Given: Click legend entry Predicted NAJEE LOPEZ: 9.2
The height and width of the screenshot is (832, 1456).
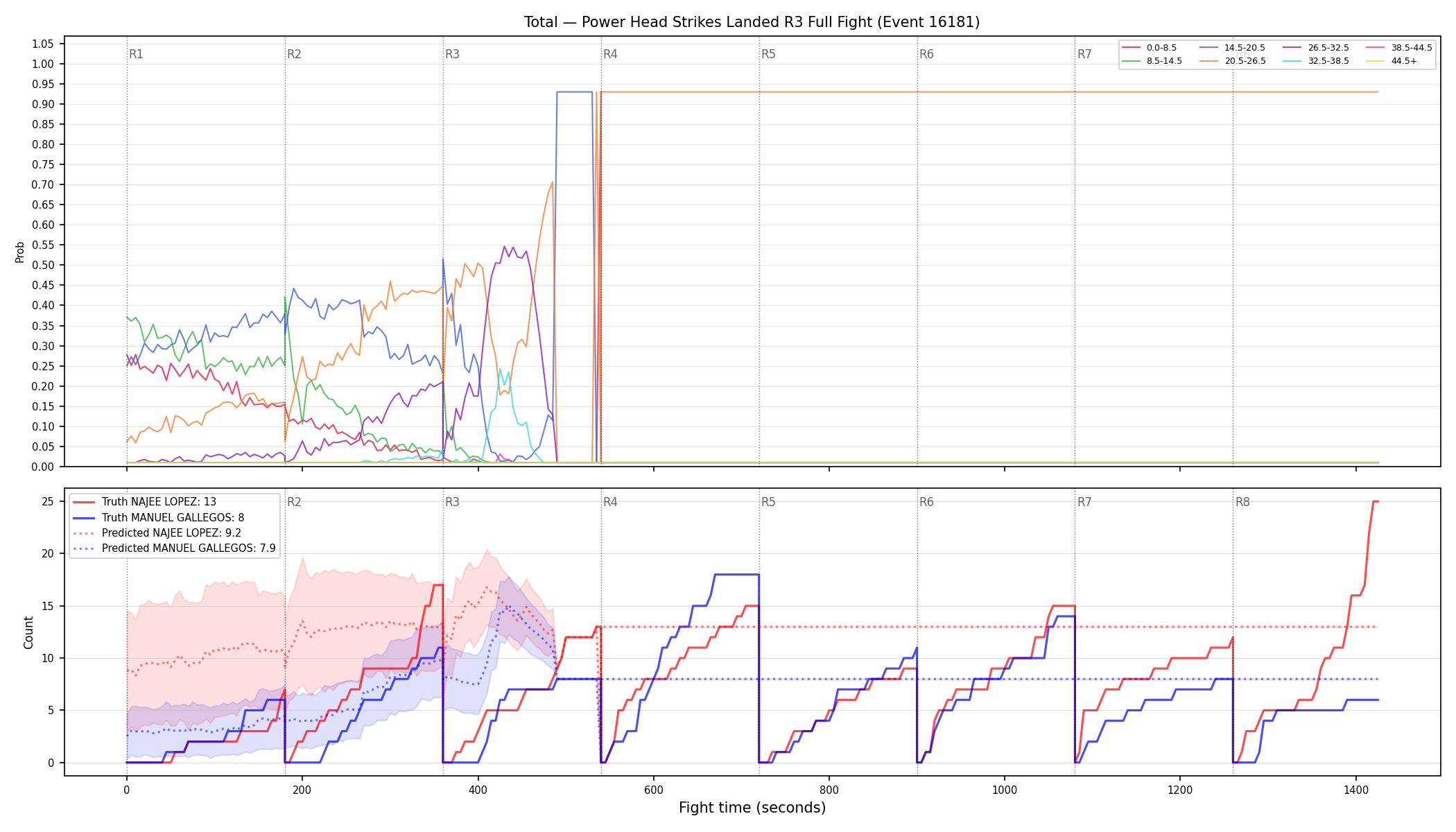Looking at the screenshot, I should pyautogui.click(x=157, y=533).
